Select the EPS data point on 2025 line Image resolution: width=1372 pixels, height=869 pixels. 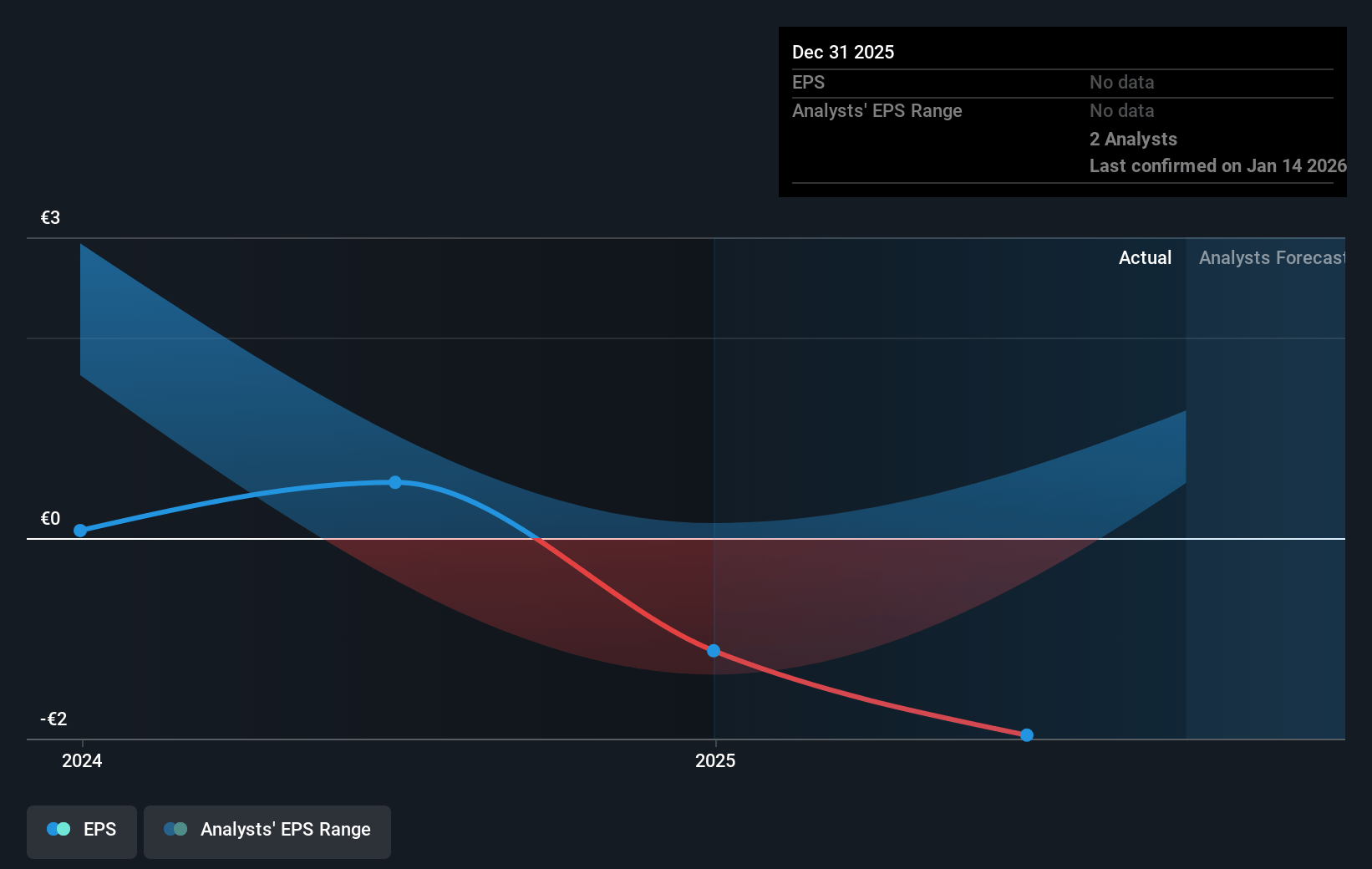pyautogui.click(x=714, y=651)
